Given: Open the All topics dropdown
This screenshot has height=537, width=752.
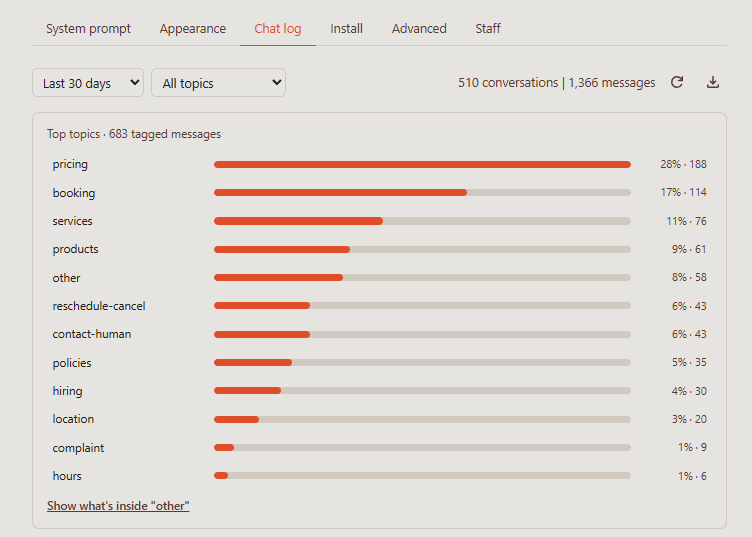Looking at the screenshot, I should pyautogui.click(x=218, y=82).
